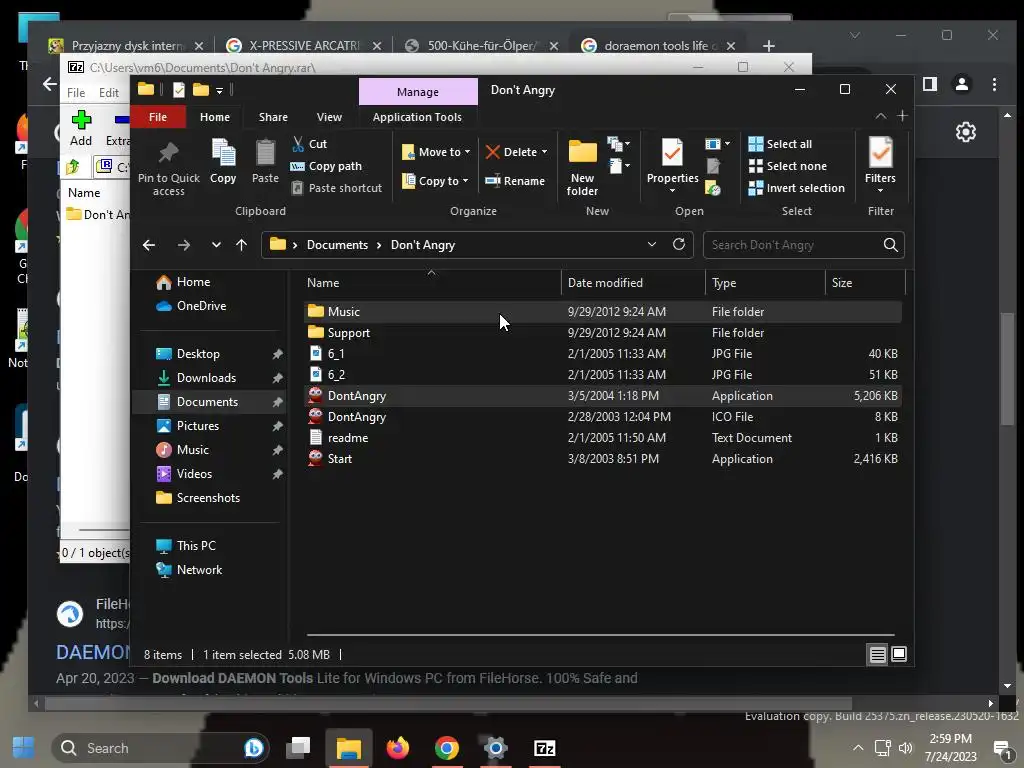Expand address bar history dropdown
Image resolution: width=1024 pixels, height=768 pixels.
click(651, 244)
